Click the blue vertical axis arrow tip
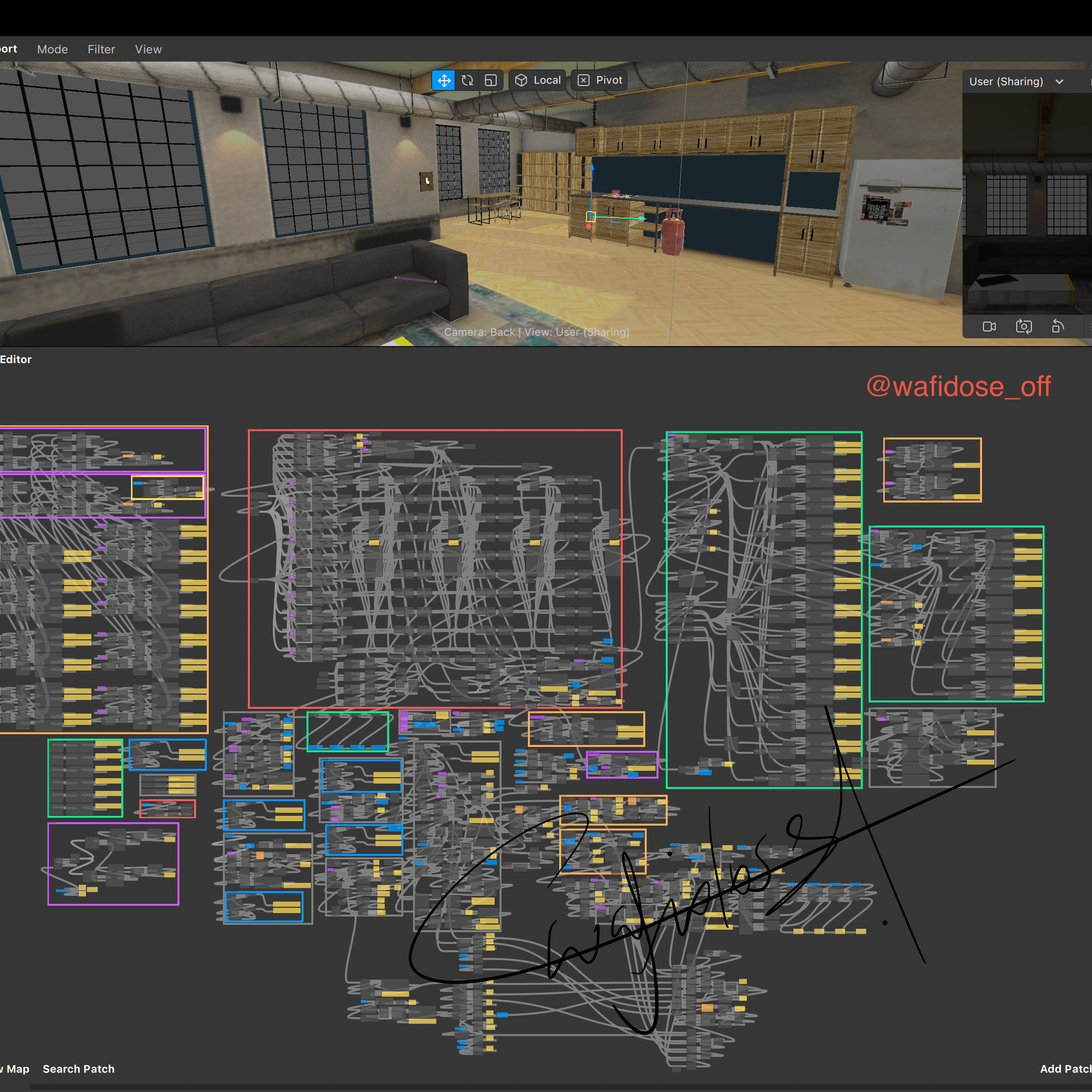This screenshot has width=1092, height=1092. click(592, 168)
